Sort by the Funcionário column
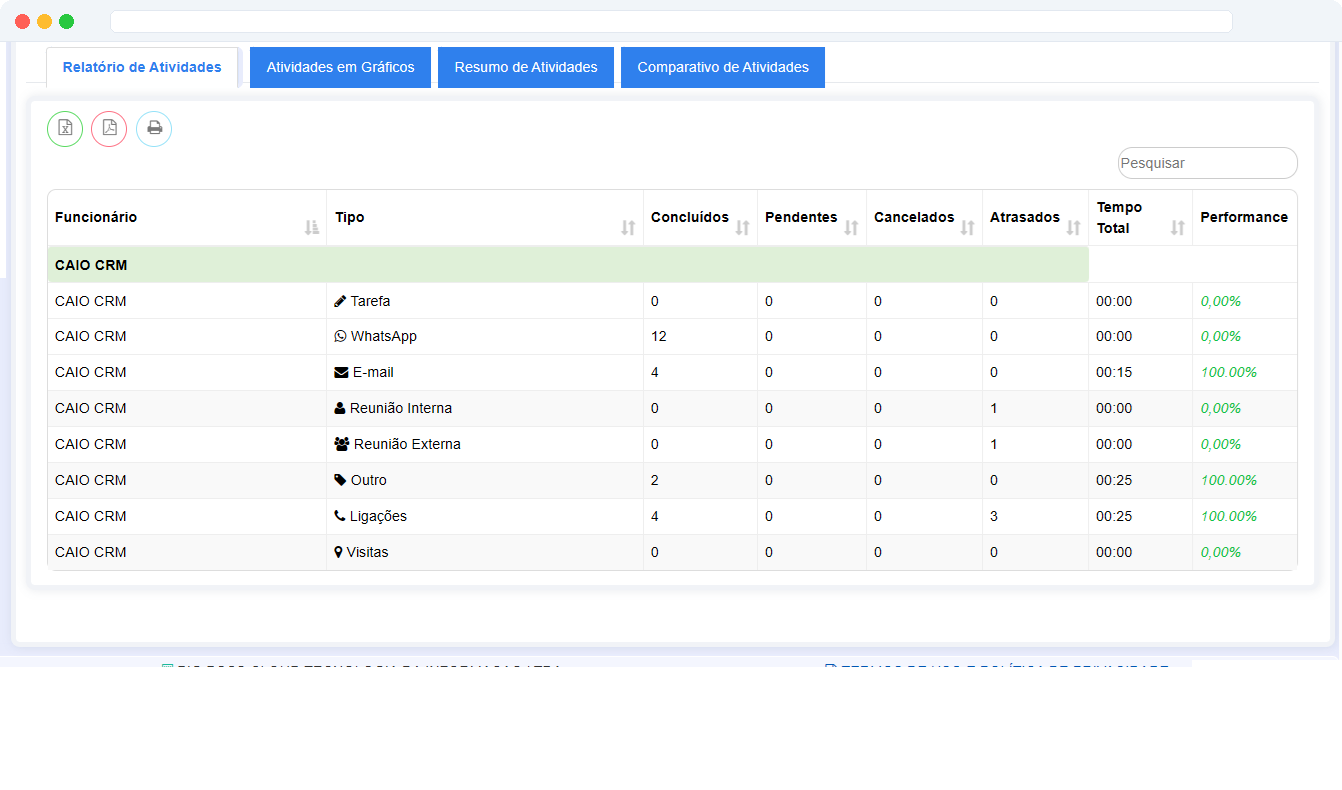This screenshot has height=790, width=1342. (x=311, y=228)
